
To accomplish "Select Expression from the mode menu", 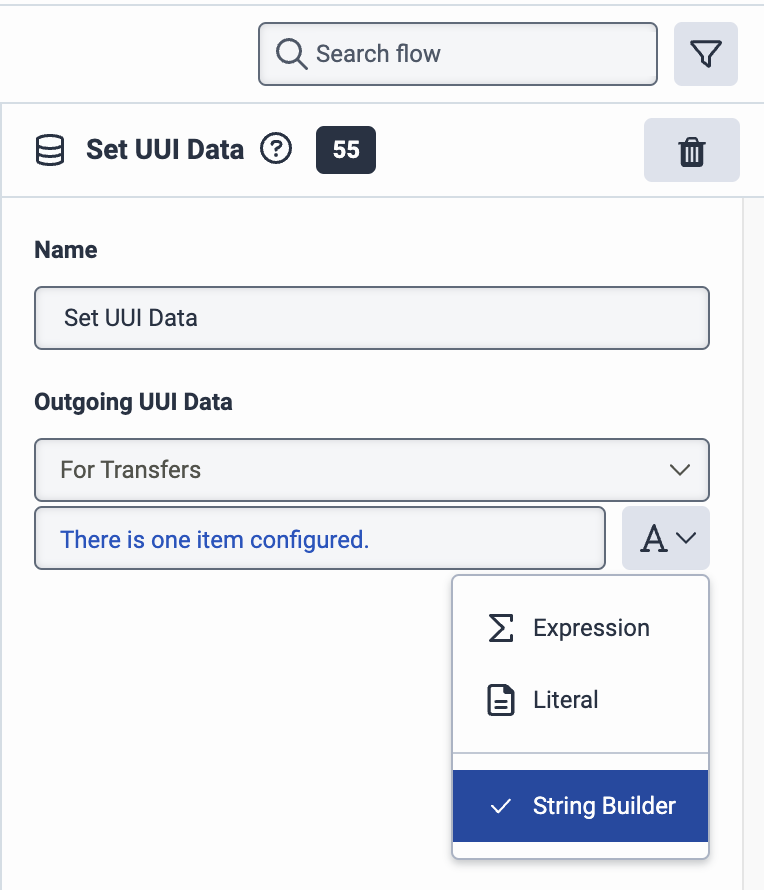I will [x=591, y=628].
